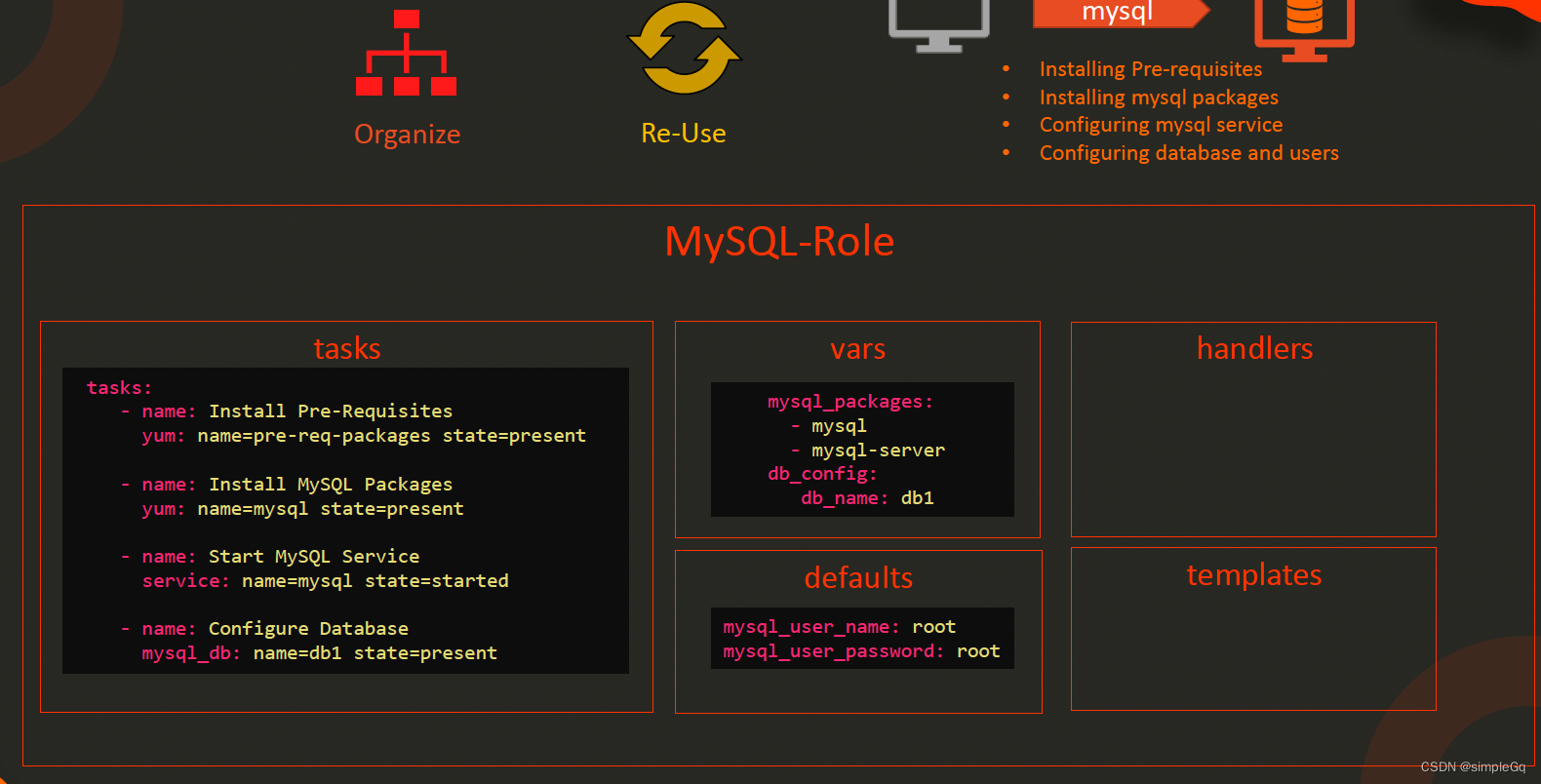Click the 'db_name: db1' line

867,498
